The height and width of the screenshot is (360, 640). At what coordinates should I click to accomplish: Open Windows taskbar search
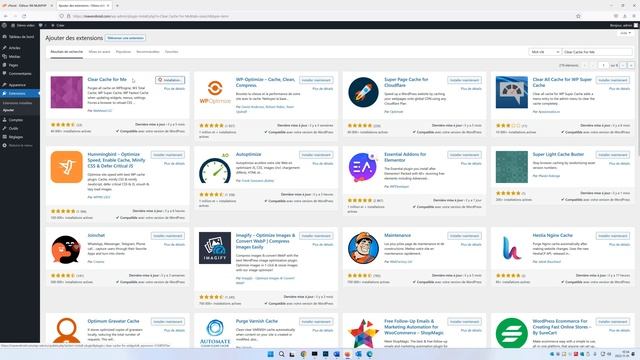(x=281, y=354)
